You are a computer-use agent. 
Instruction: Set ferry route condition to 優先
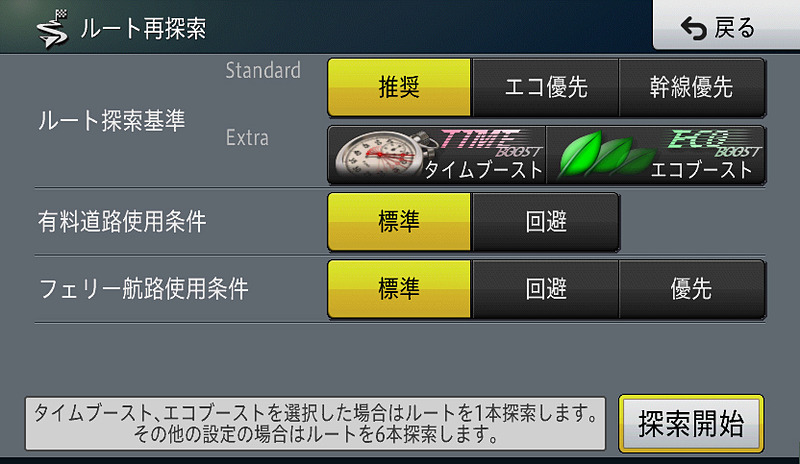pyautogui.click(x=692, y=289)
